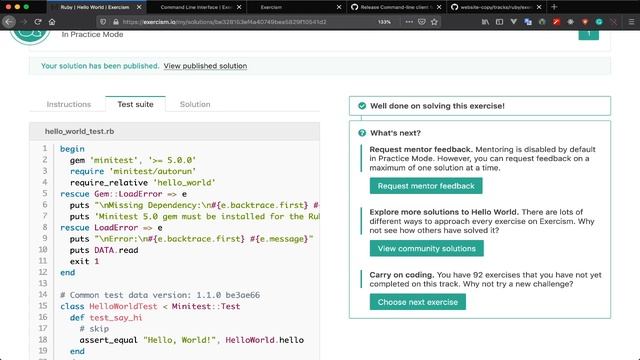This screenshot has width=640, height=360.
Task: Click the green V extension icon
Action: pos(513,22)
